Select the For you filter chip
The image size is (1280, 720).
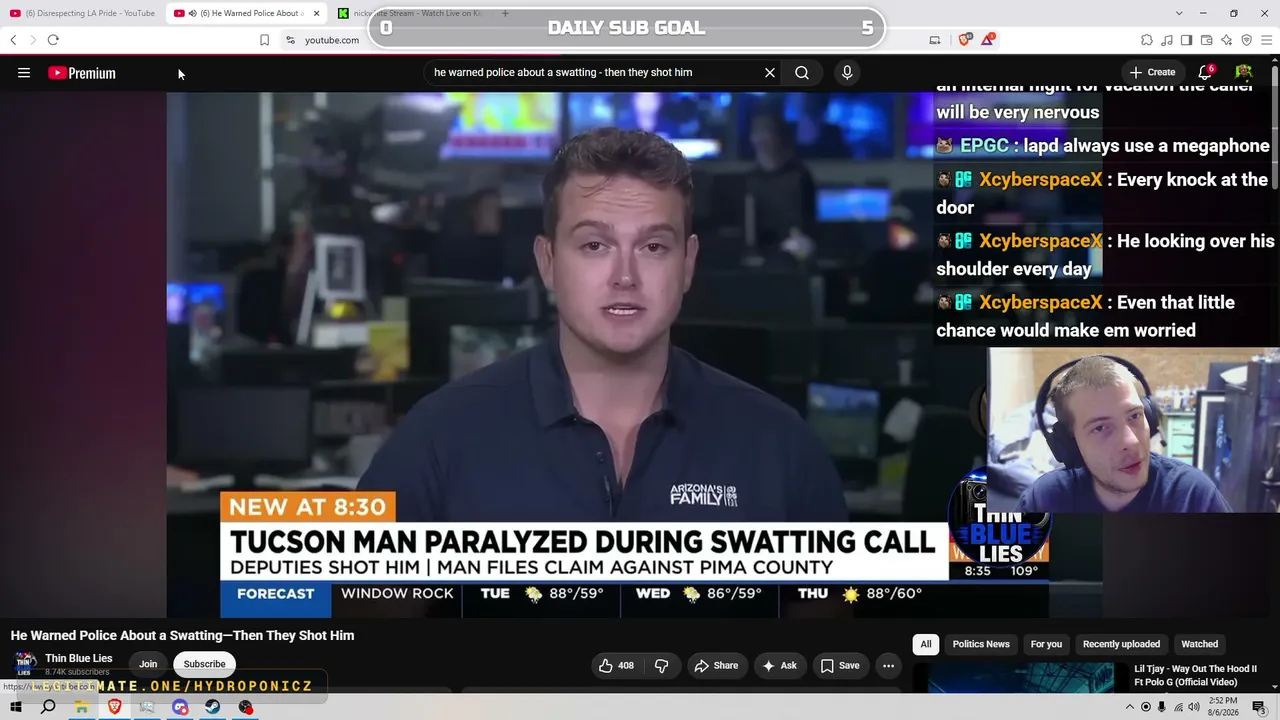1046,644
